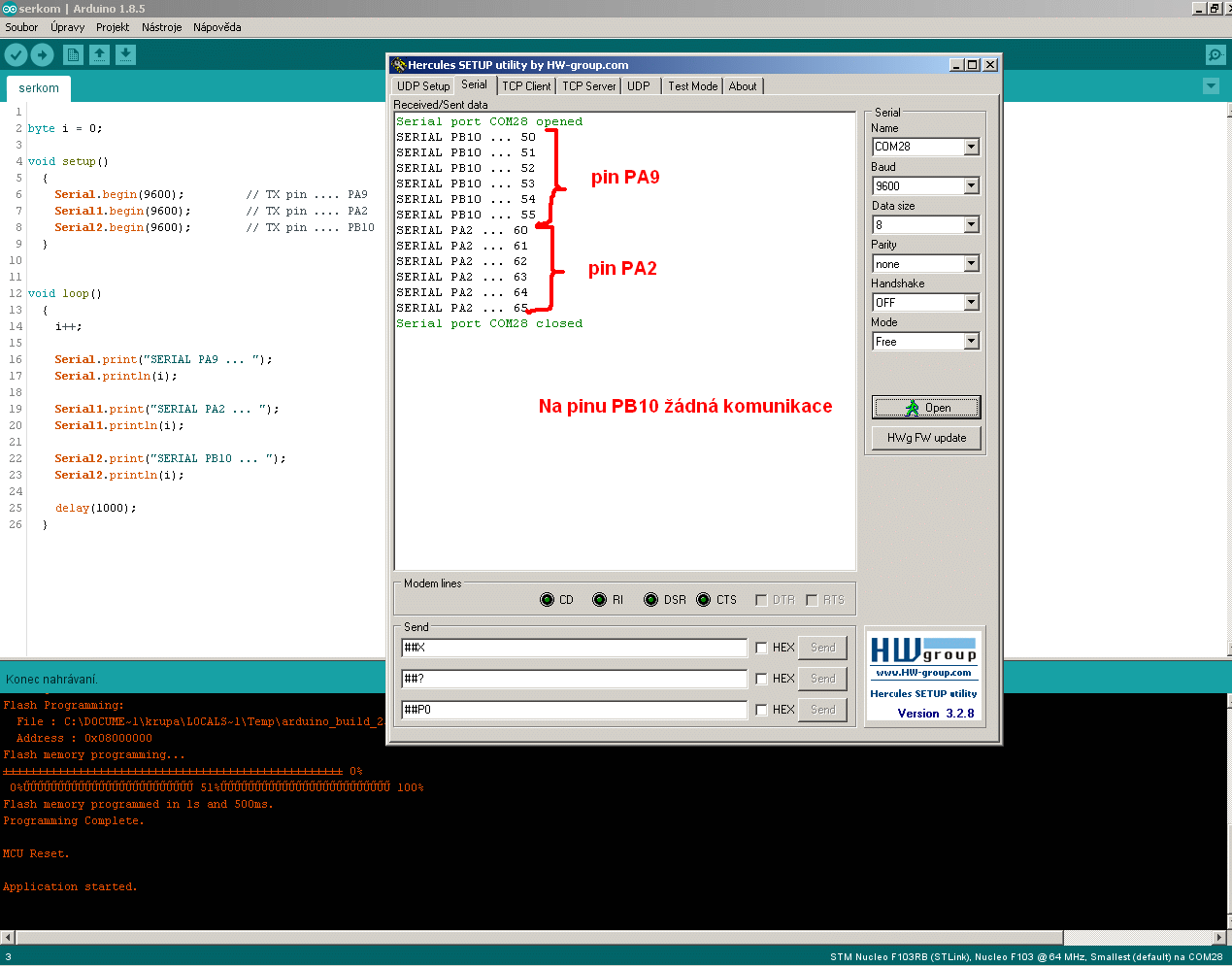Expand the COM28 serial name dropdown
This screenshot has width=1232, height=966.
click(x=971, y=148)
